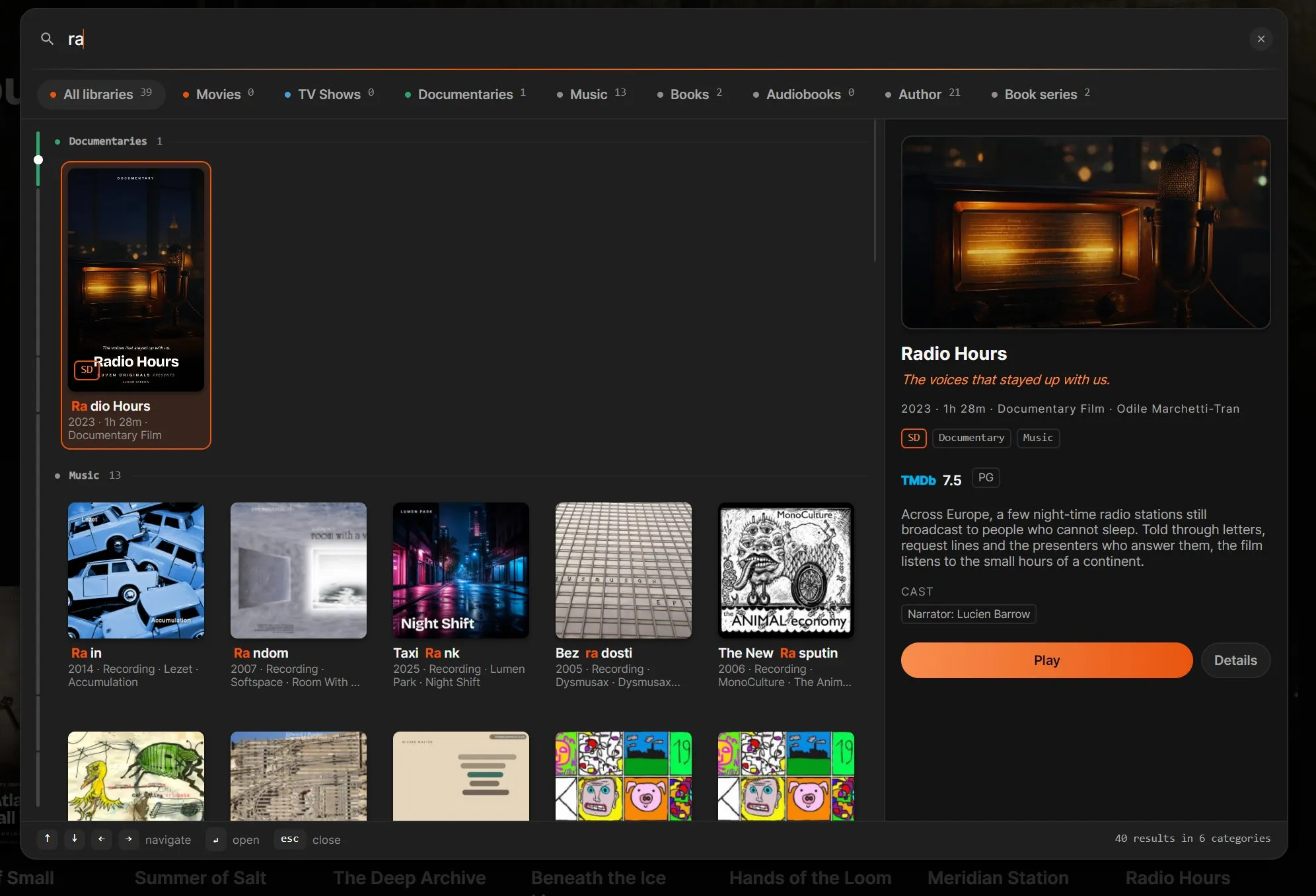
Task: Select the All libraries filter tab
Action: click(x=101, y=94)
